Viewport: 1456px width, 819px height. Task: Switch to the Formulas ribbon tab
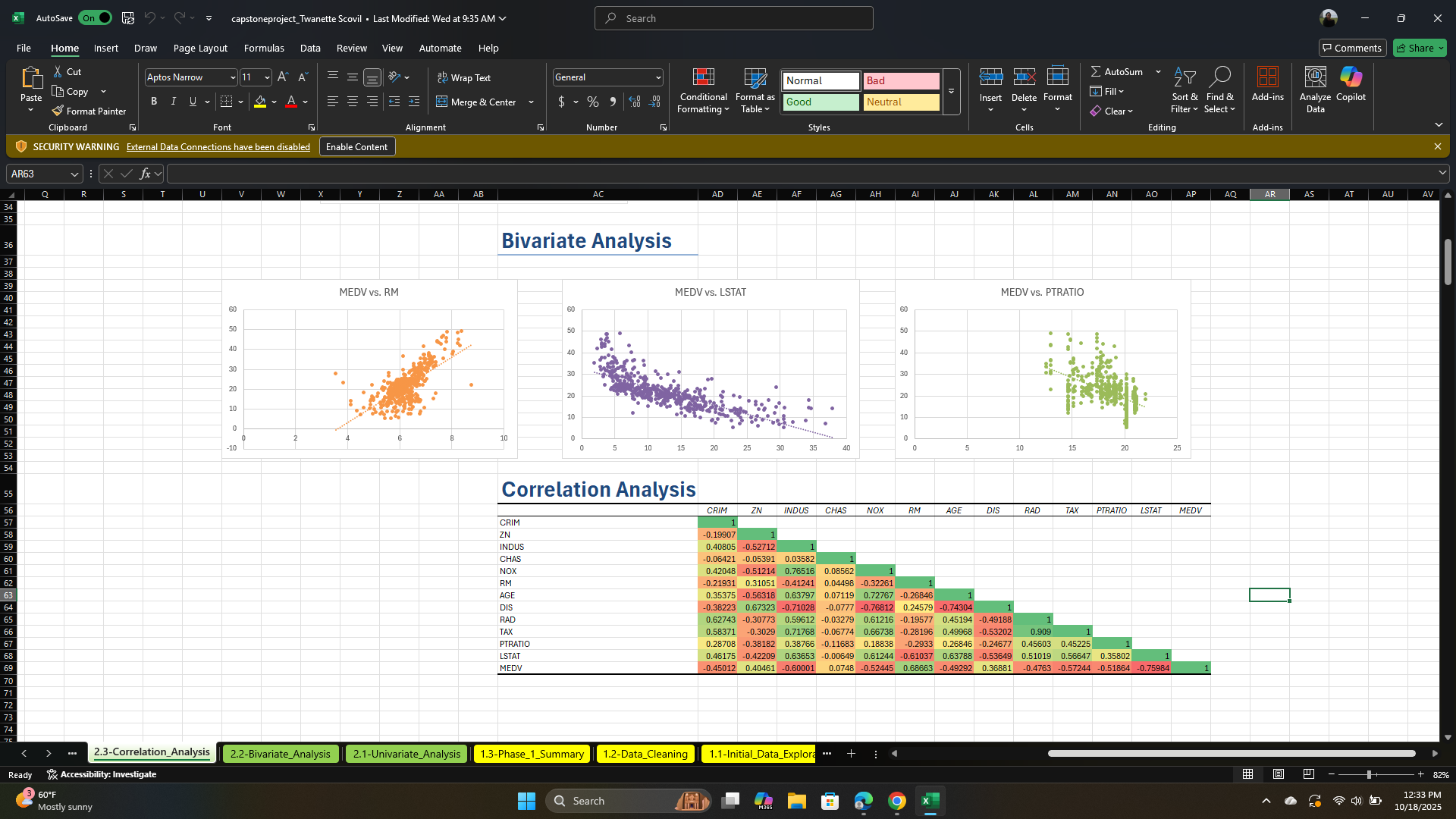tap(264, 48)
